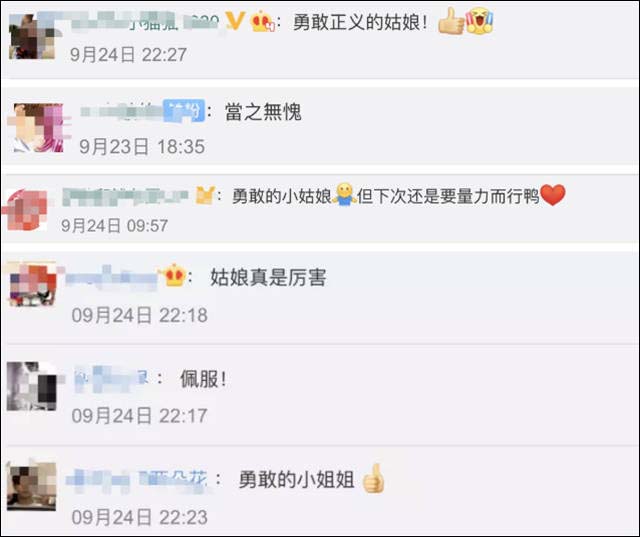Screen dimensions: 640x537
Task: Open avatar of the 當之無愧 commenter
Action: click(39, 128)
